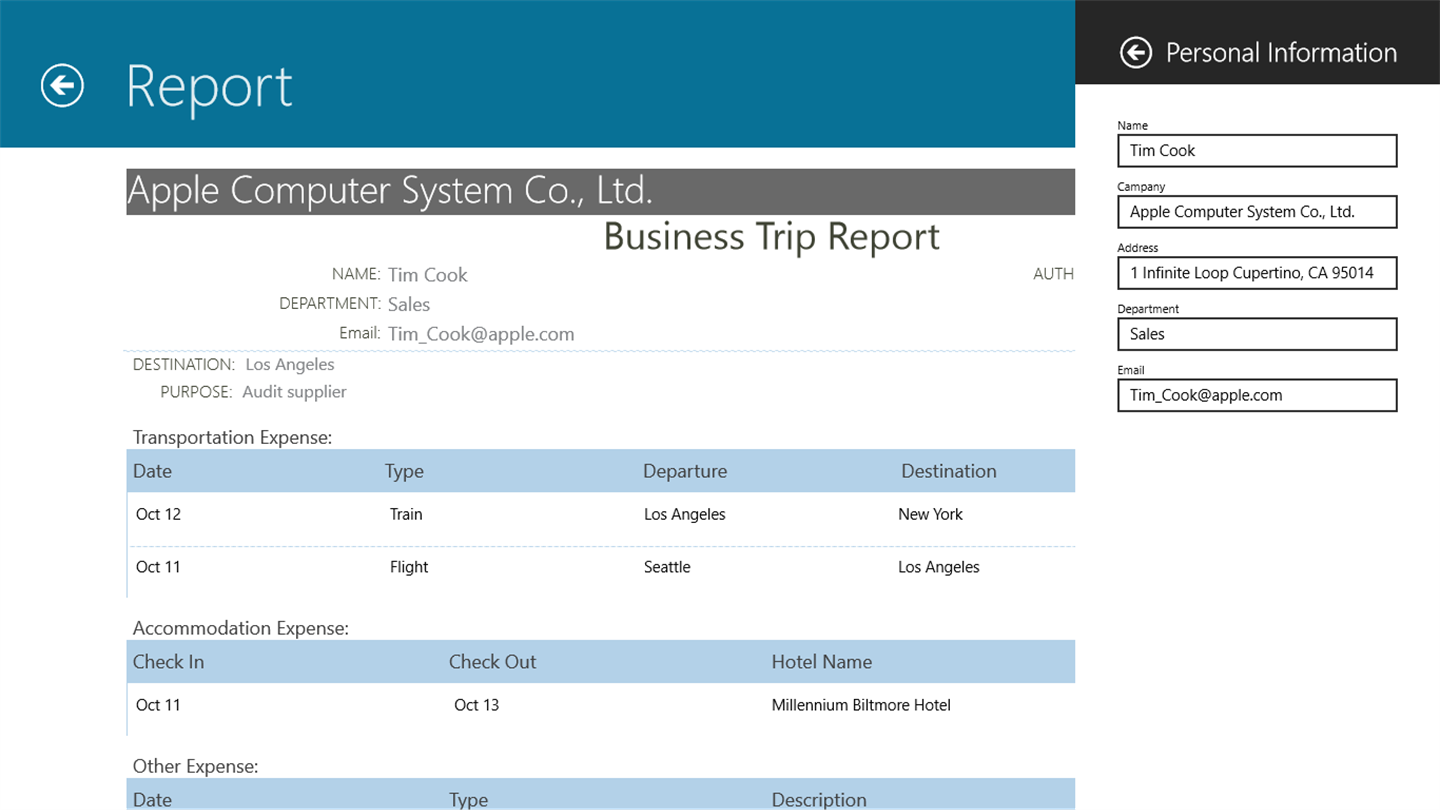This screenshot has height=810, width=1440.
Task: Click the Personal Information panel title
Action: coord(1281,52)
